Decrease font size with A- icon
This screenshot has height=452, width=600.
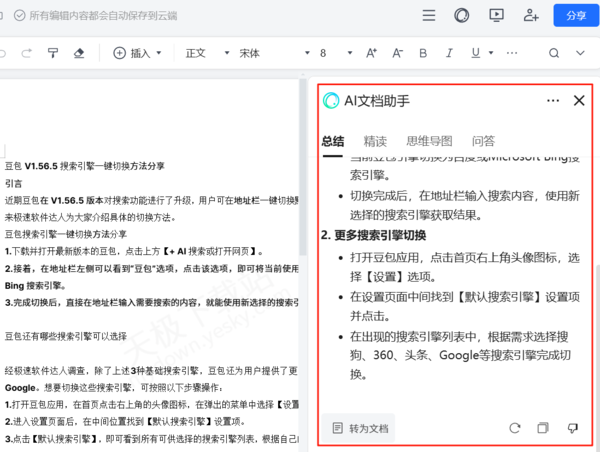point(397,53)
